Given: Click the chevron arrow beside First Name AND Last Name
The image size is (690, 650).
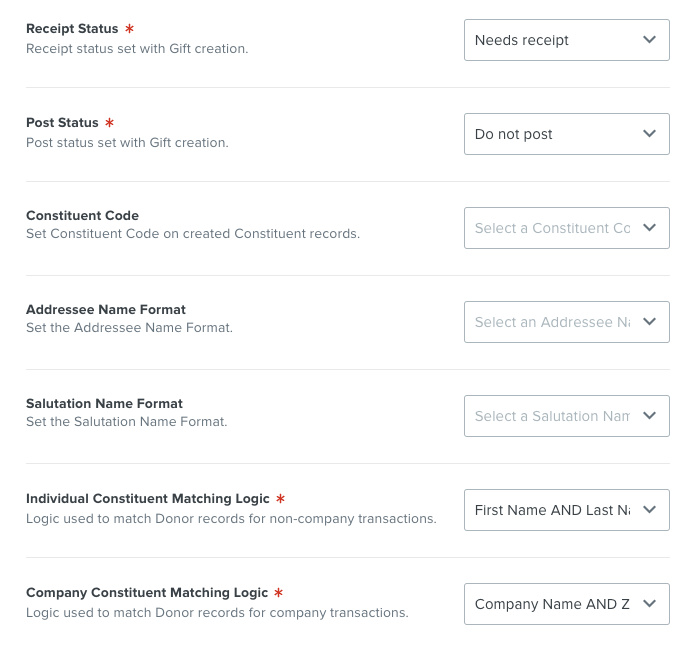Looking at the screenshot, I should 650,509.
